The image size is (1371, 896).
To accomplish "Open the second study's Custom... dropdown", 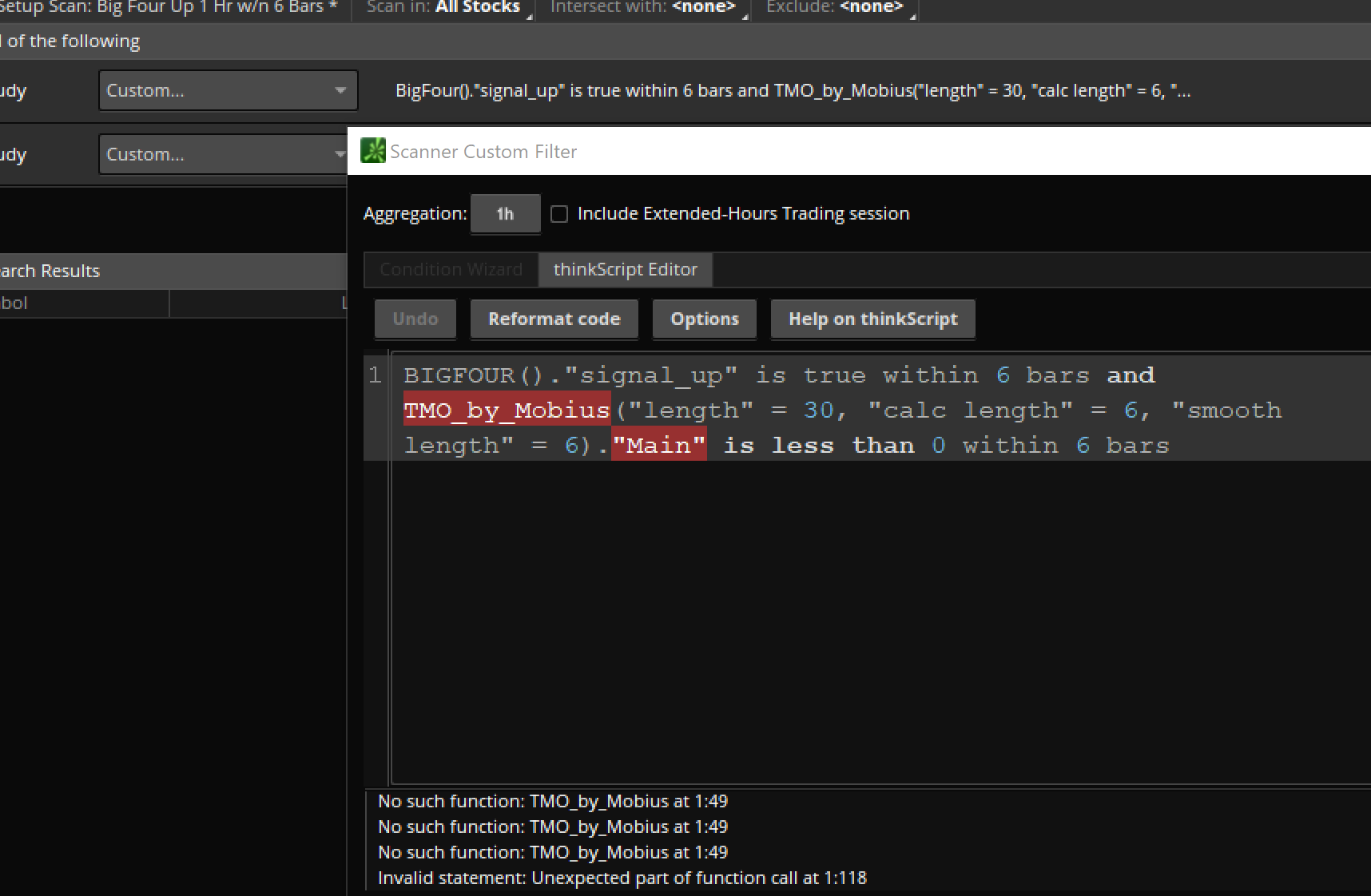I will click(x=224, y=154).
